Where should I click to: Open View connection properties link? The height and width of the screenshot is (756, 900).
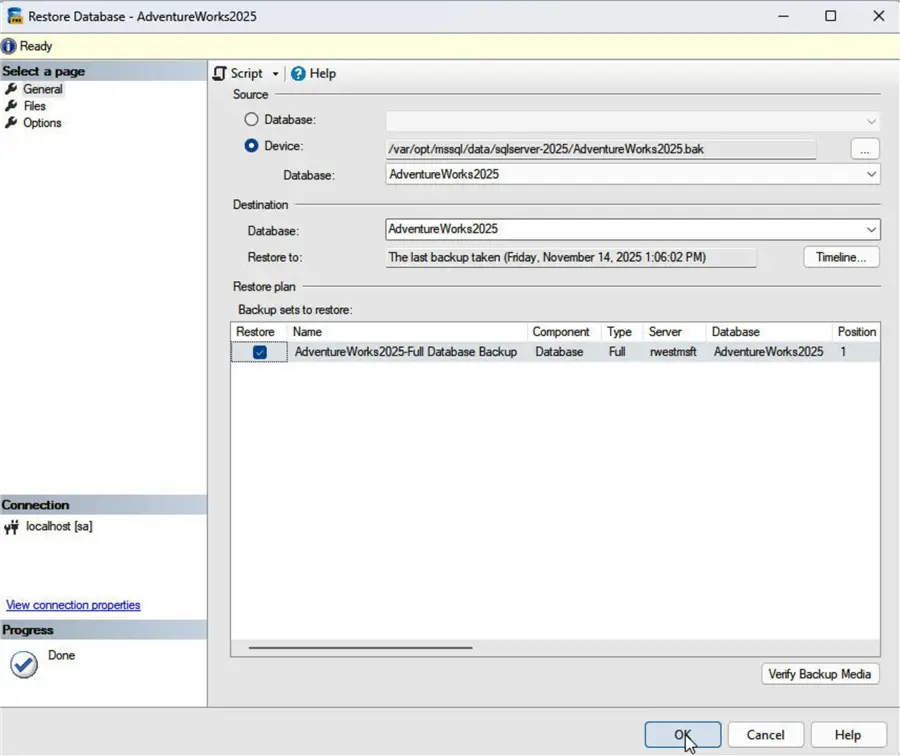tap(73, 605)
